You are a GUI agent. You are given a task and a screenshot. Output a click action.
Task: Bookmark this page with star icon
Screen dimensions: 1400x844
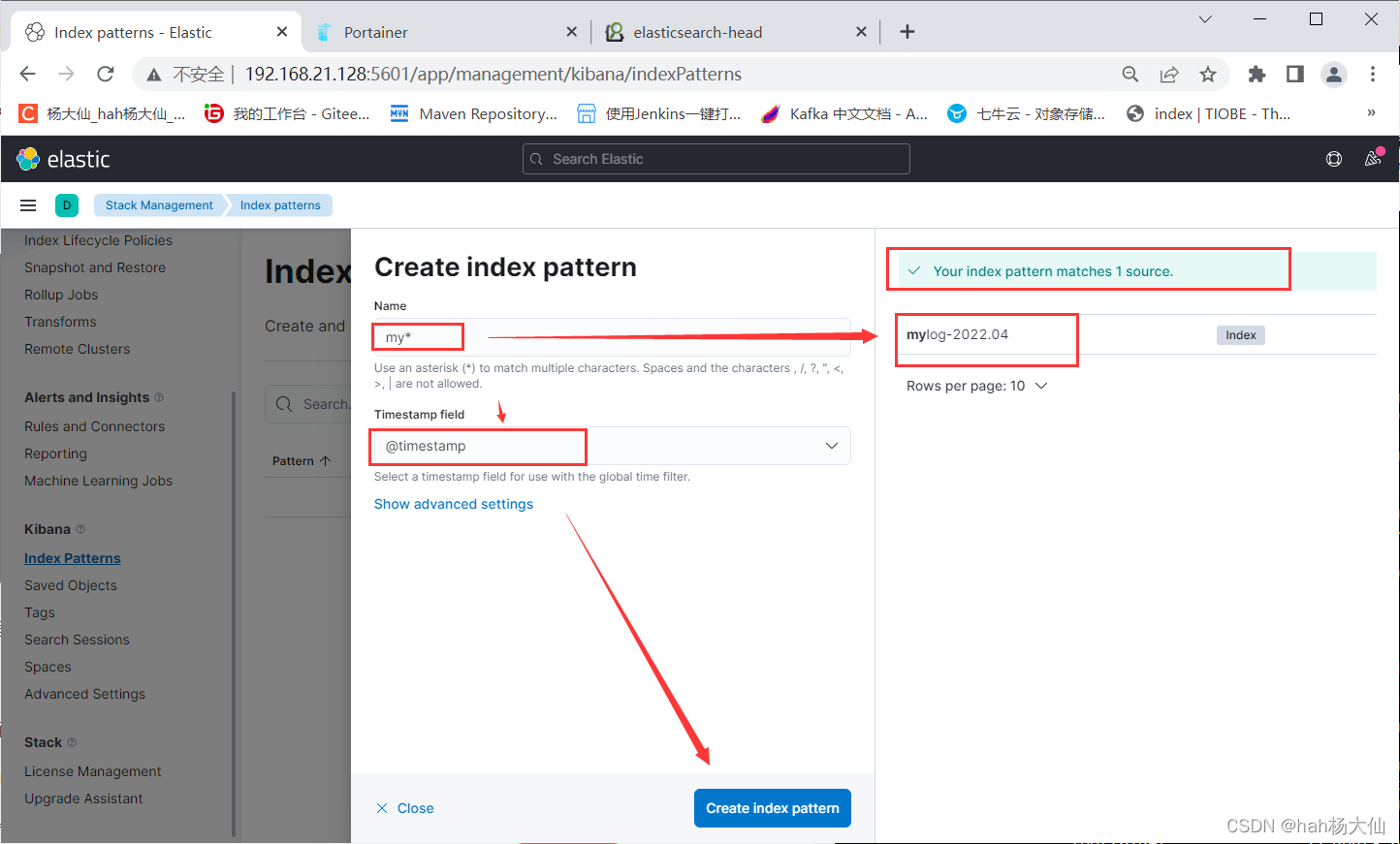pyautogui.click(x=1208, y=74)
